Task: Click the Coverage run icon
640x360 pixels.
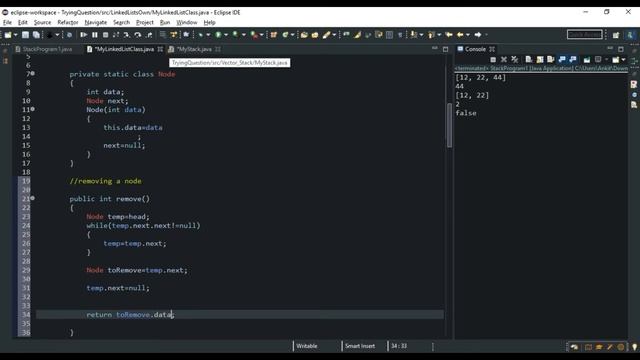Action: tap(236, 35)
